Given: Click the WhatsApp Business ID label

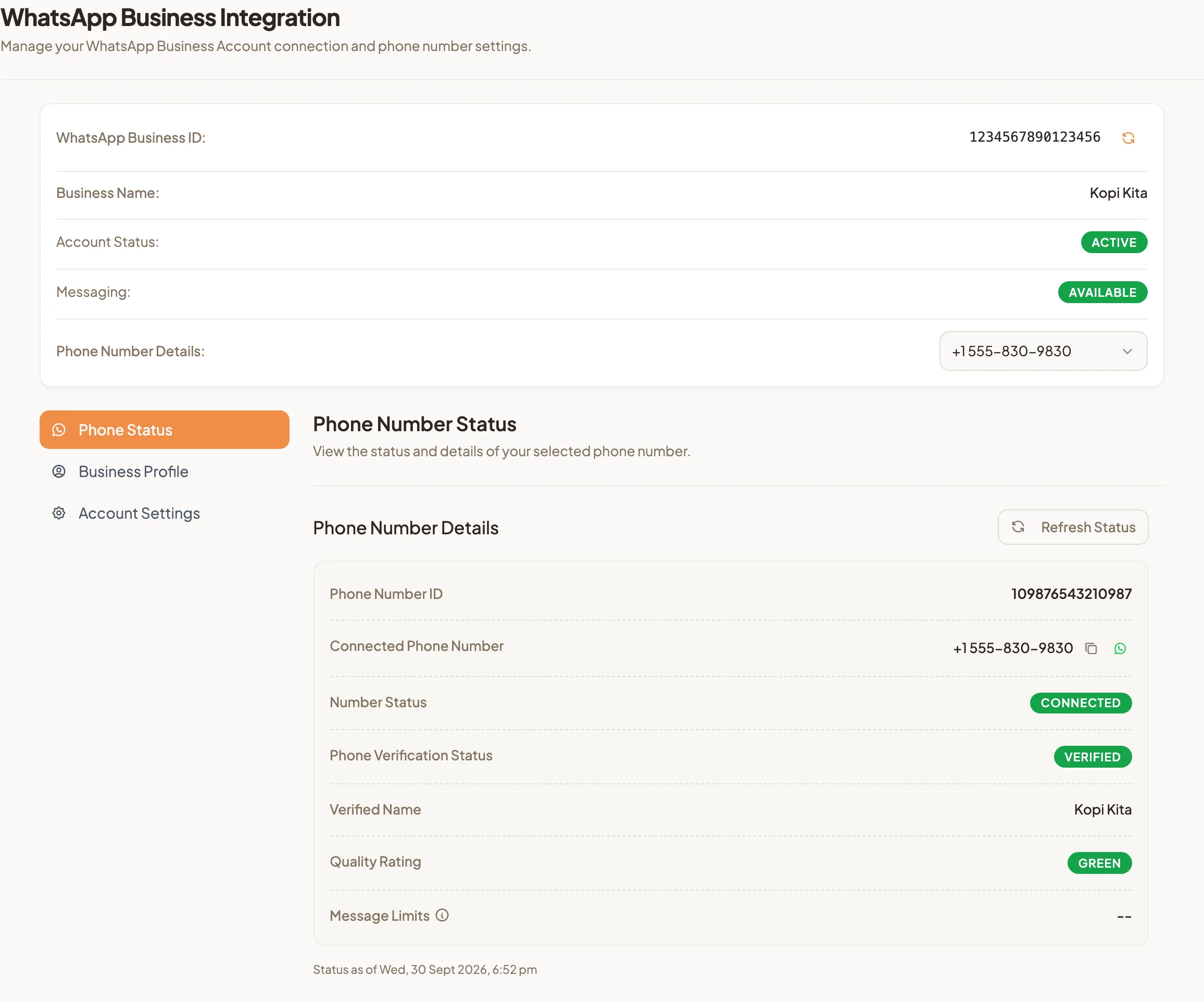Looking at the screenshot, I should (x=131, y=137).
